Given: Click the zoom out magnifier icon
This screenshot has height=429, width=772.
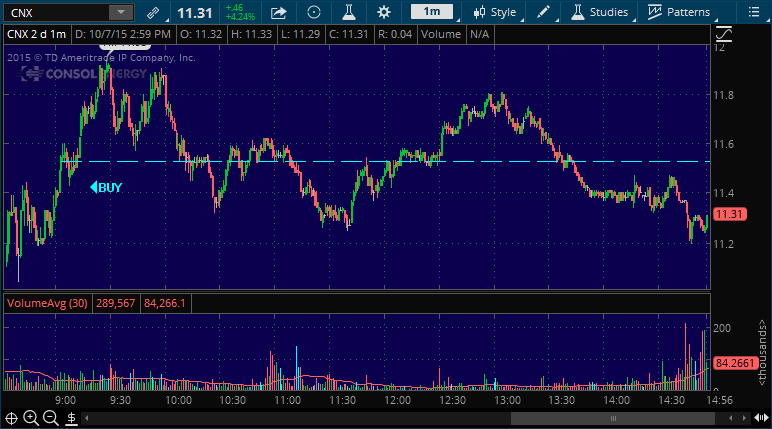Looking at the screenshot, I should click(50, 418).
